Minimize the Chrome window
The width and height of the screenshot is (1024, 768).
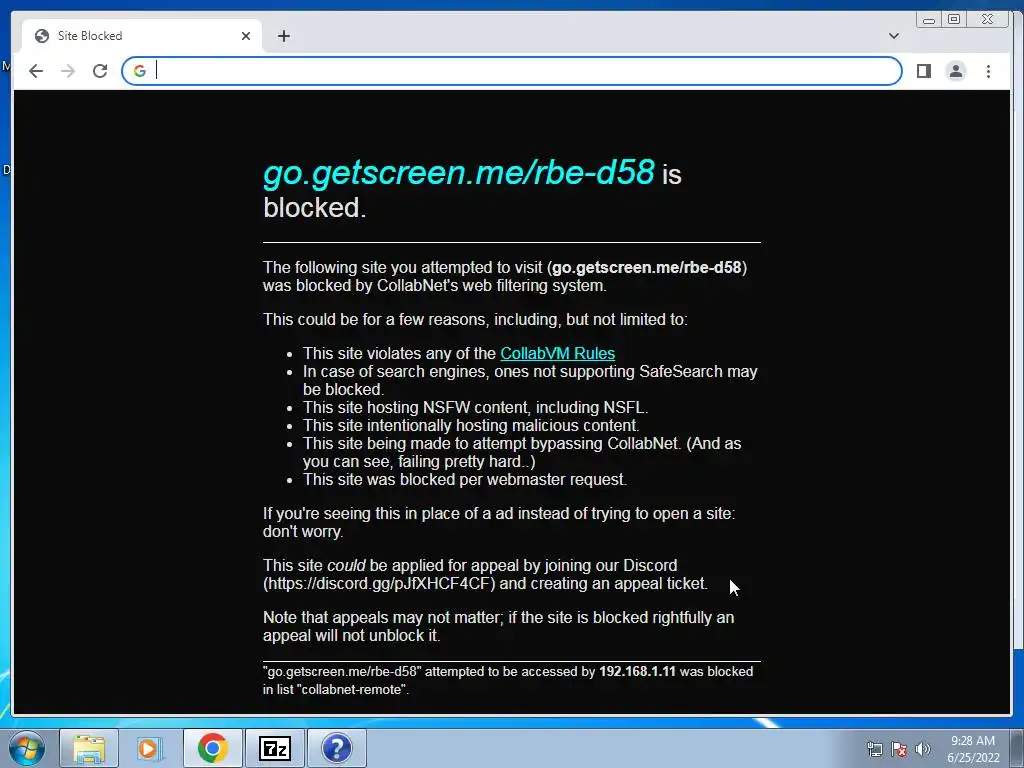tap(929, 20)
